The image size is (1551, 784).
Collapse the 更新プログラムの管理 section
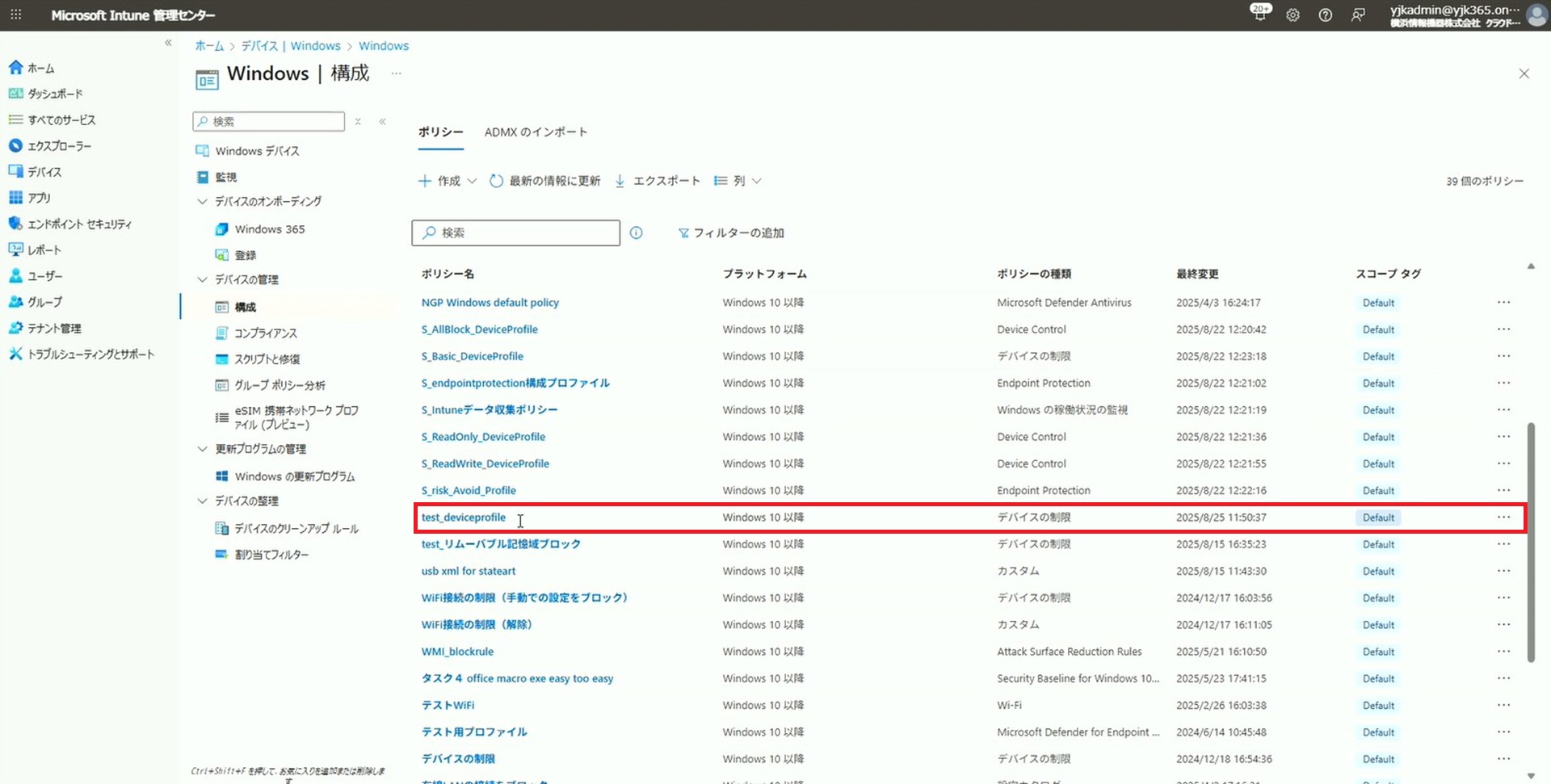202,449
